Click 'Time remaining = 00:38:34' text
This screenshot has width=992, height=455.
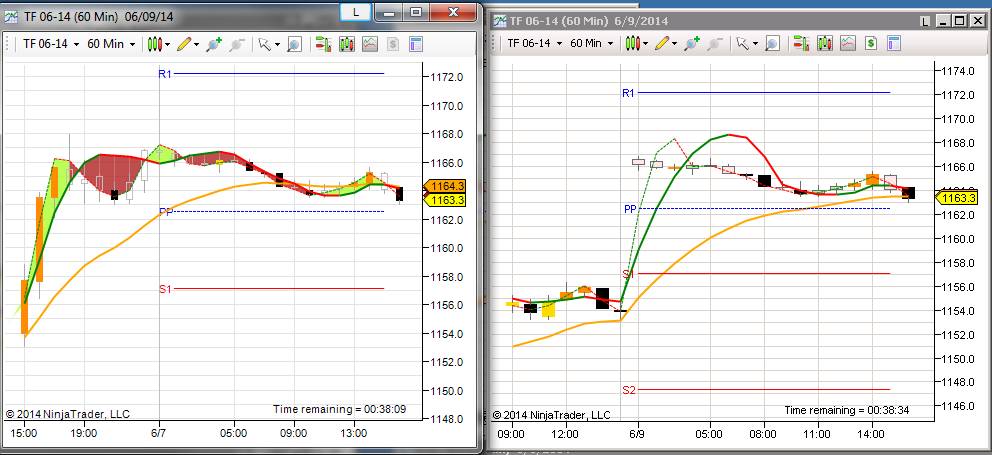click(846, 410)
